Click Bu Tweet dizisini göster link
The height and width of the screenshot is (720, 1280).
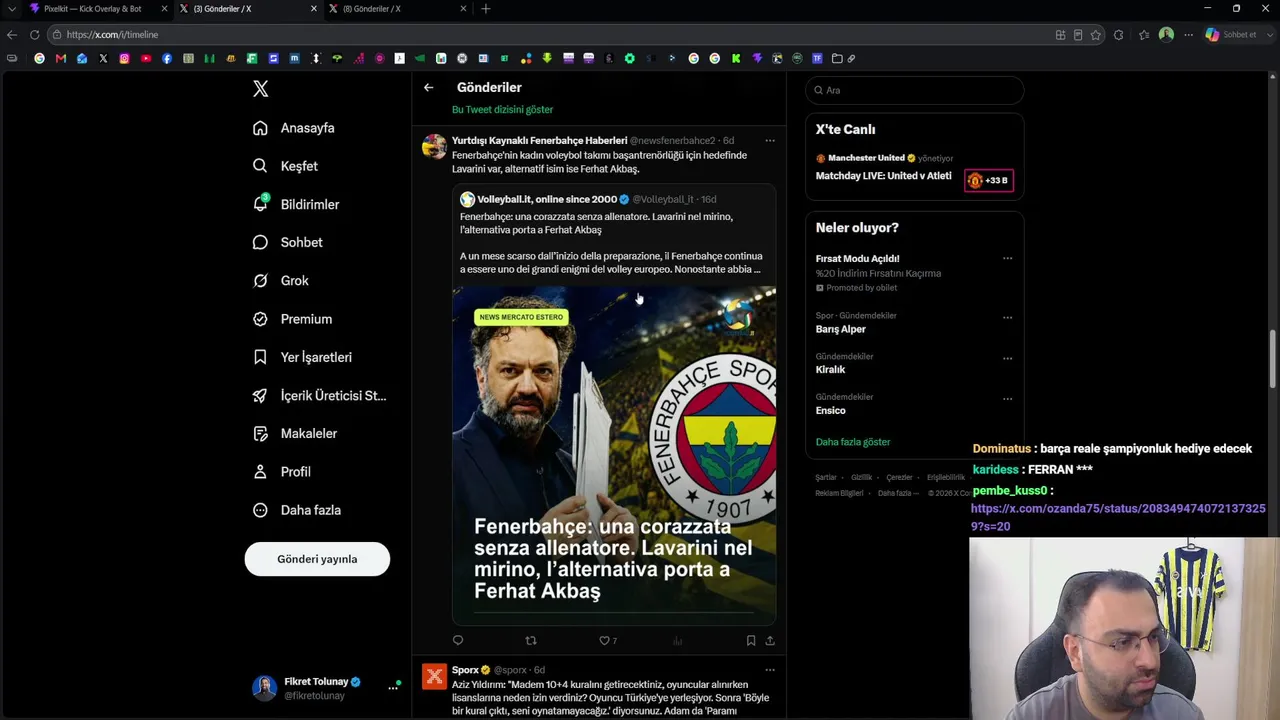tap(502, 110)
